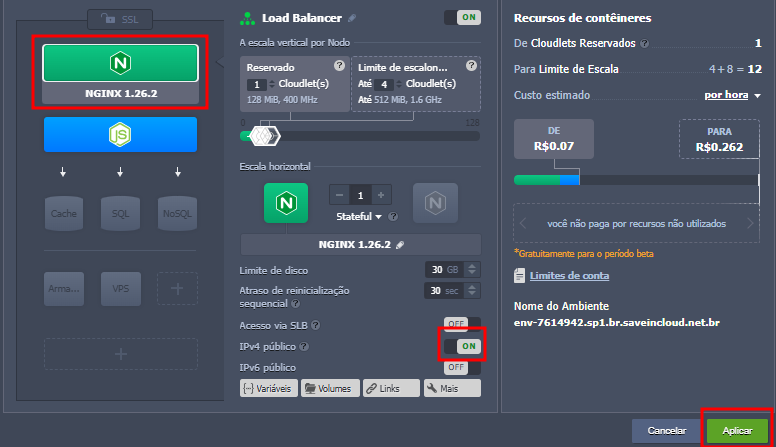This screenshot has height=447, width=776.
Task: Open help for Cloudlets Reservados
Action: (x=644, y=44)
